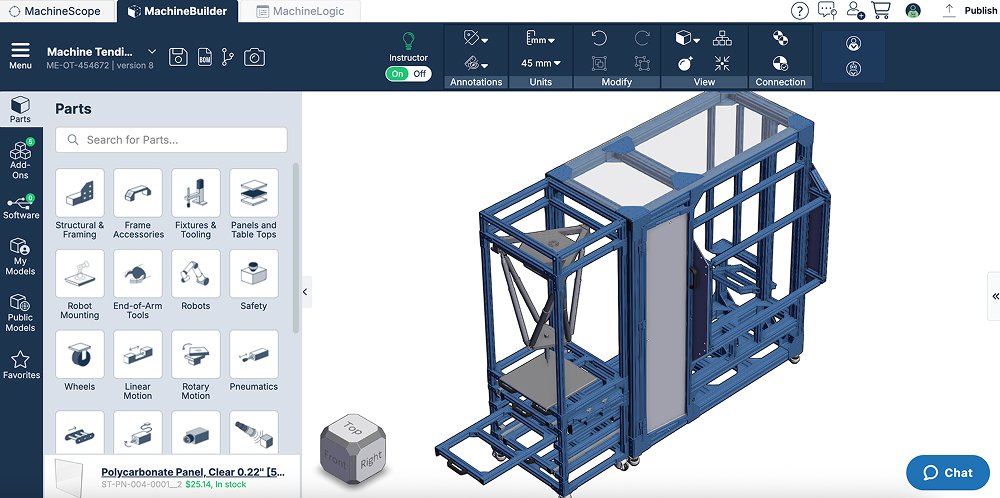Redo the last action
The height and width of the screenshot is (498, 1000).
click(x=642, y=39)
